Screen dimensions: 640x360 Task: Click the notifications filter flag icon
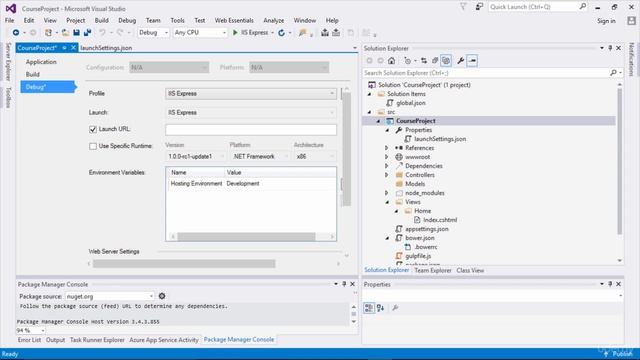(x=463, y=7)
